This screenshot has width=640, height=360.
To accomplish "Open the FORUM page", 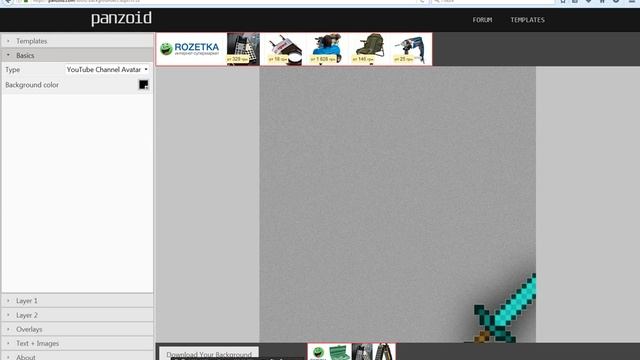I will point(482,20).
